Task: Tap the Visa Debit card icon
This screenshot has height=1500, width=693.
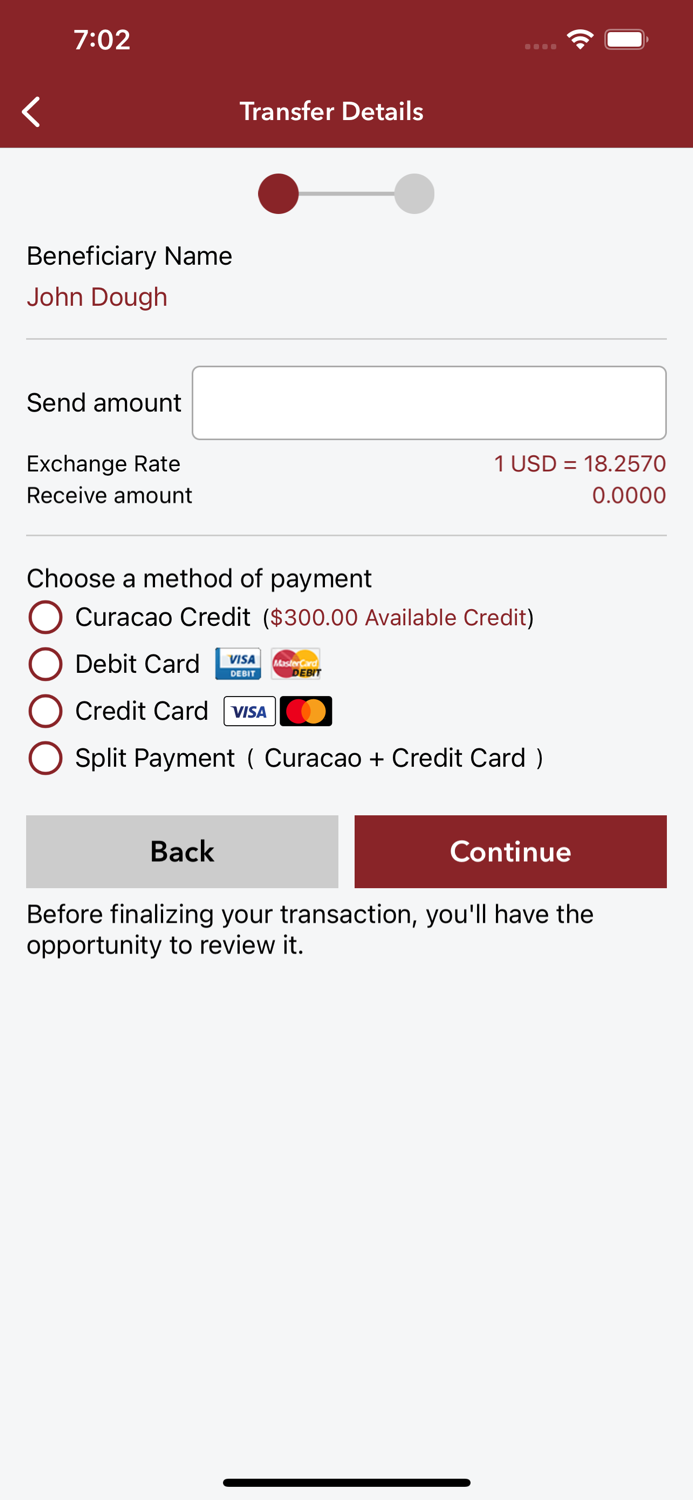Action: [237, 663]
